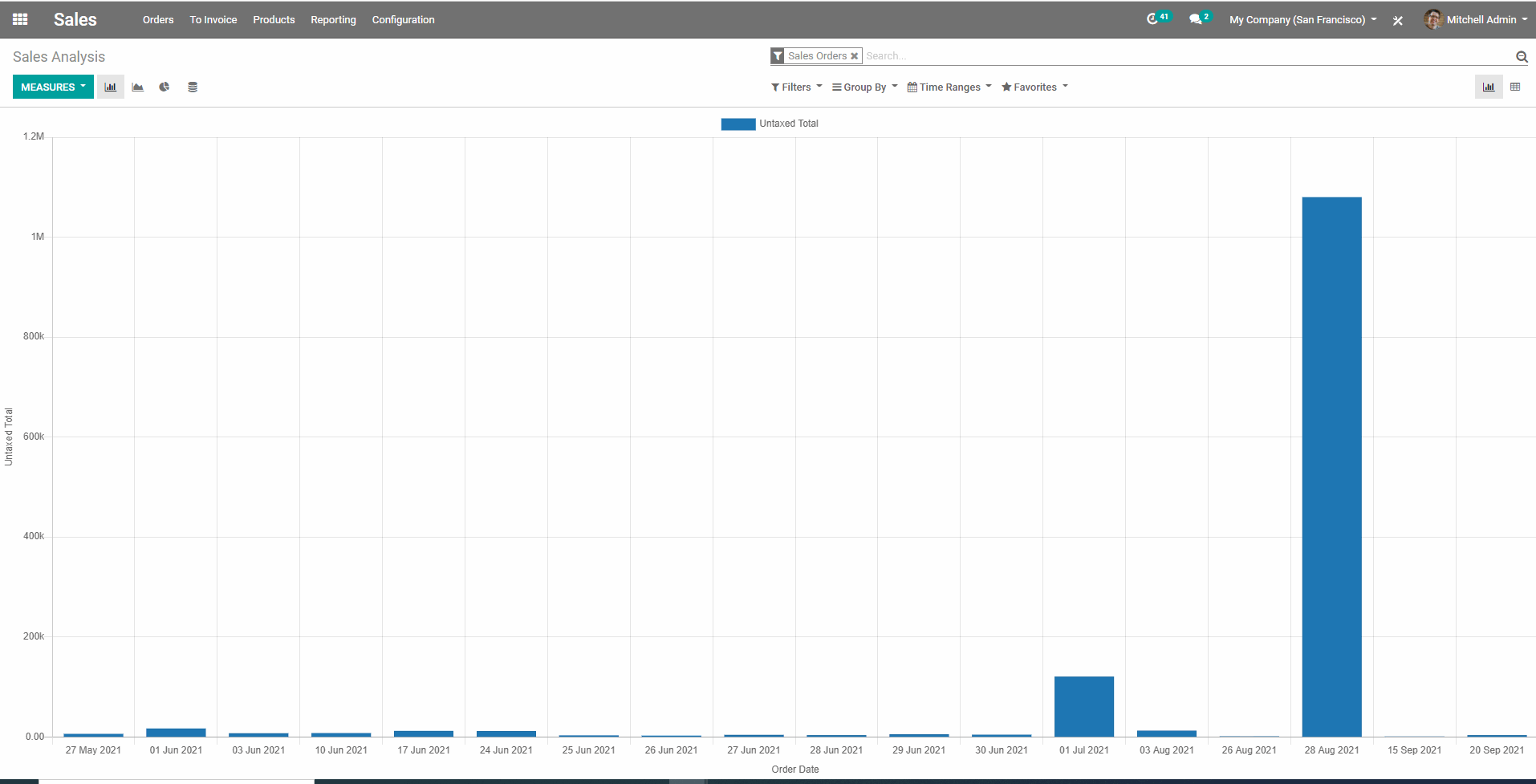Click the 10 Jun 2021 axis label
Viewport: 1536px width, 784px height.
pyautogui.click(x=341, y=750)
